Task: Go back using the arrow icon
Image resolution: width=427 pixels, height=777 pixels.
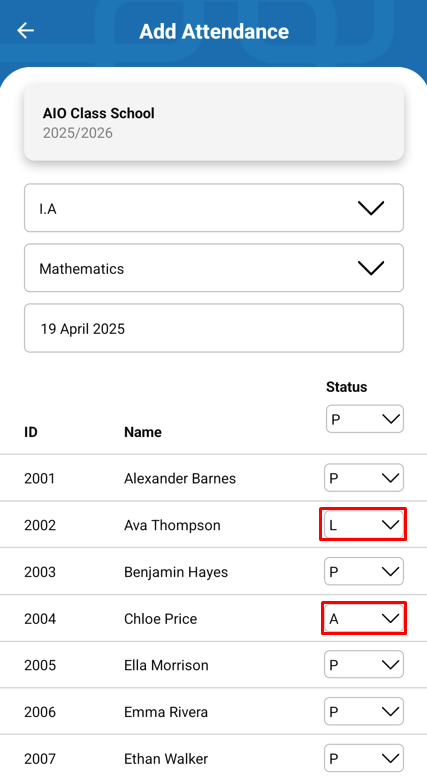Action: (x=25, y=31)
